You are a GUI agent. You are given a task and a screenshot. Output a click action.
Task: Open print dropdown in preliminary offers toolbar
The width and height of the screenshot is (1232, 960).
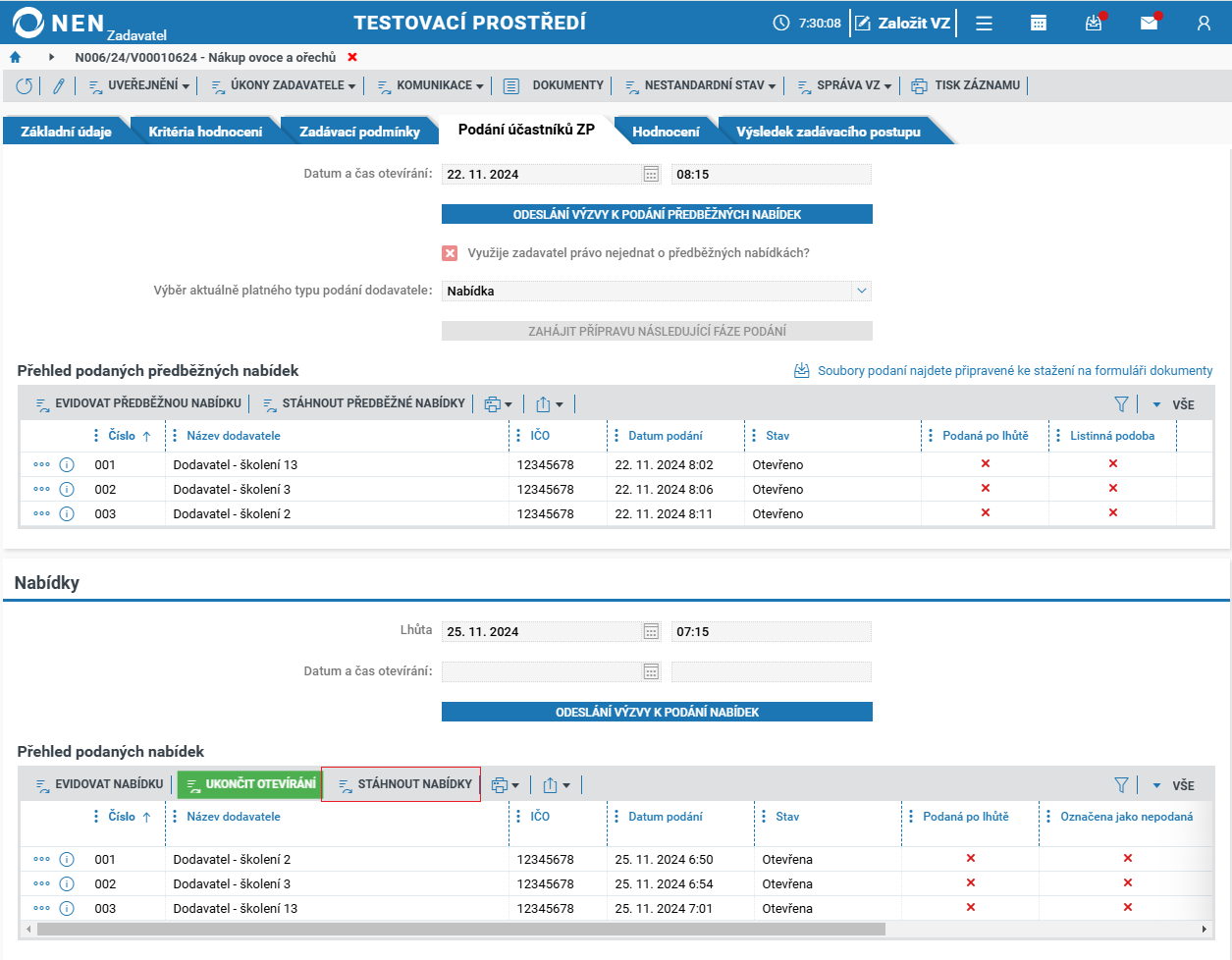tap(499, 404)
